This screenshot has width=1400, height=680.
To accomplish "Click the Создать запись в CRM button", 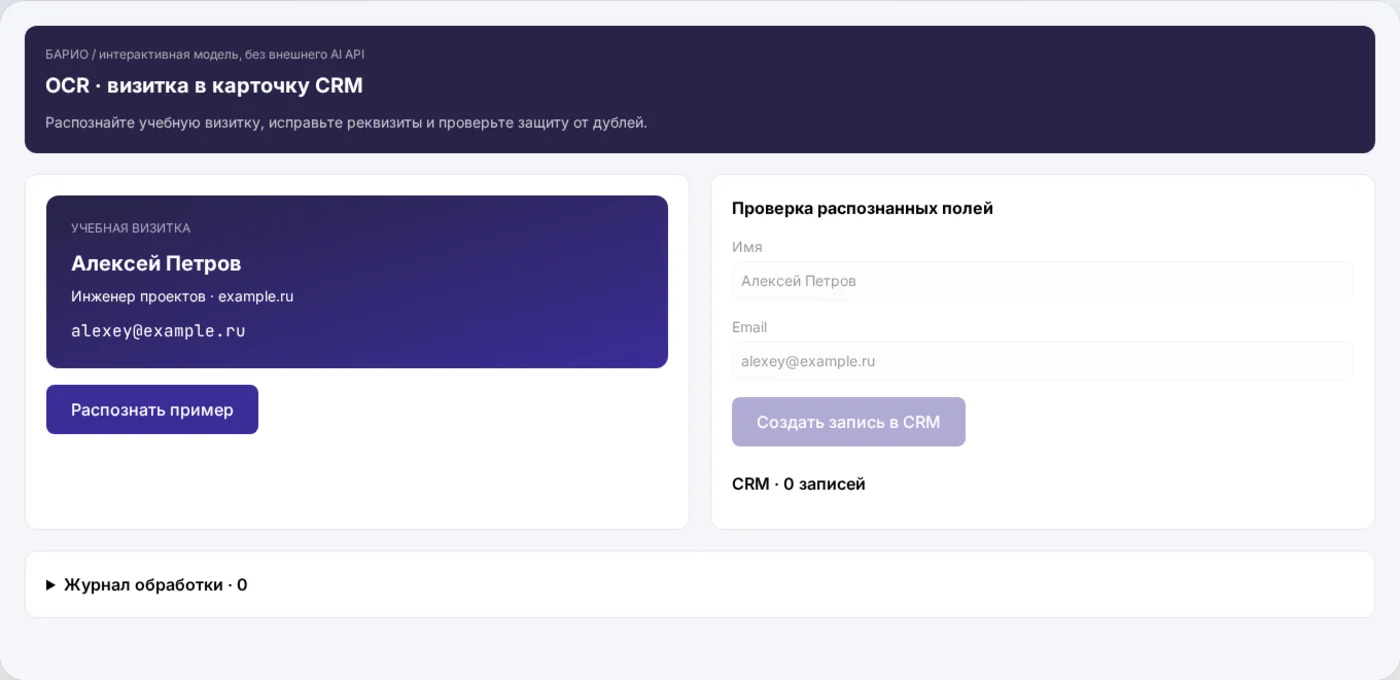I will pyautogui.click(x=848, y=422).
